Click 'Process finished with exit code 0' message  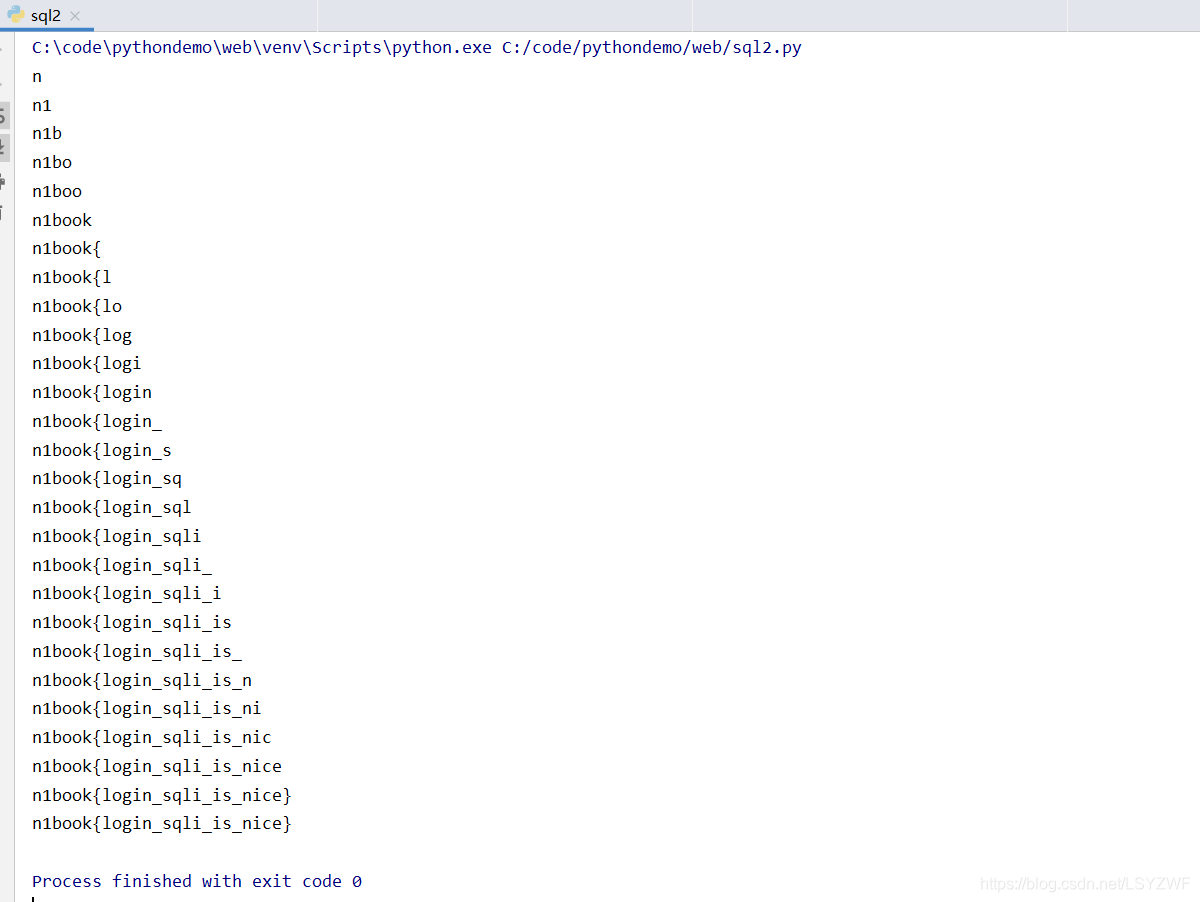(x=197, y=881)
